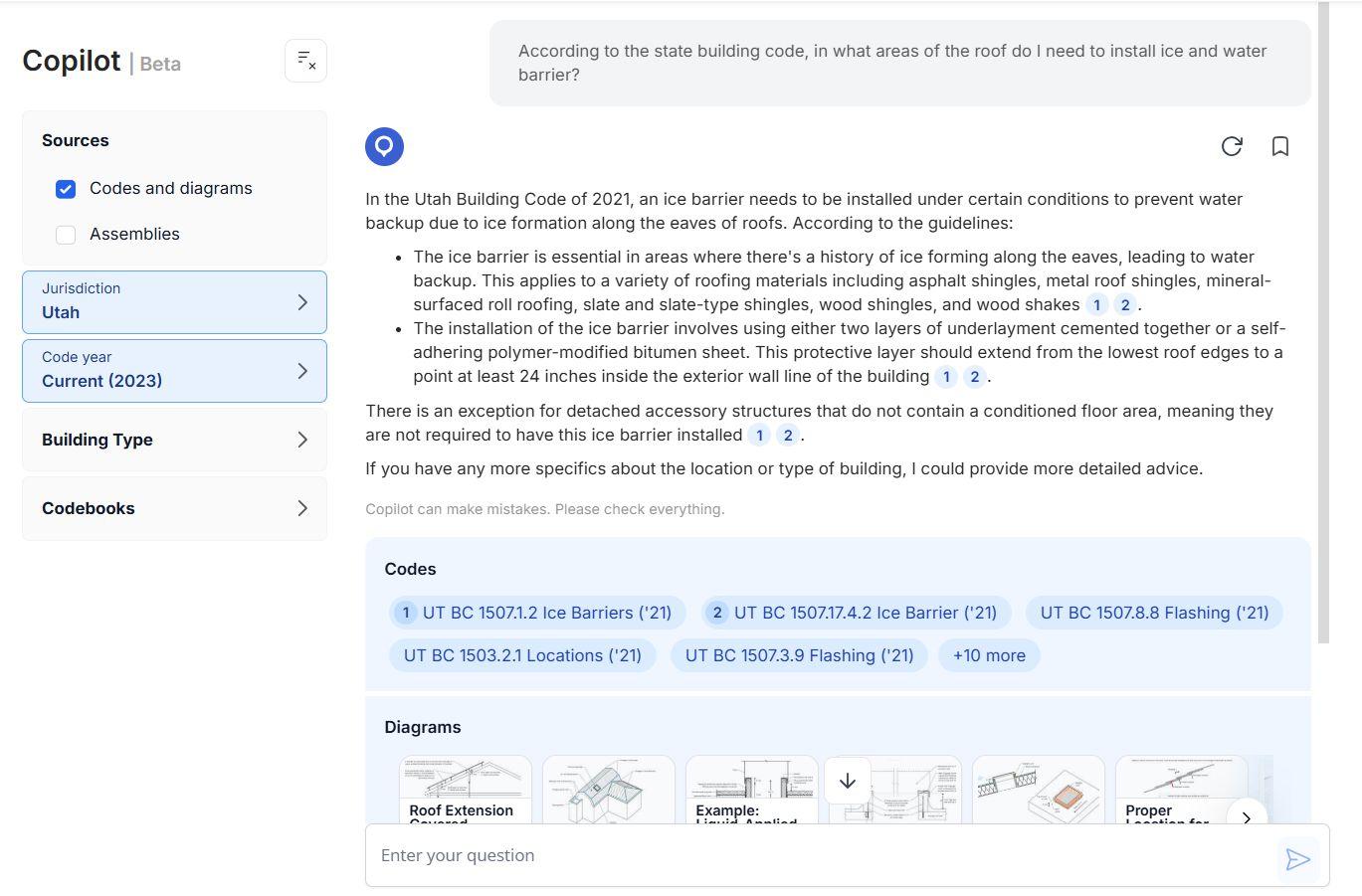Open code UT BC 1507.1.2 Ice Barriers

tap(537, 613)
